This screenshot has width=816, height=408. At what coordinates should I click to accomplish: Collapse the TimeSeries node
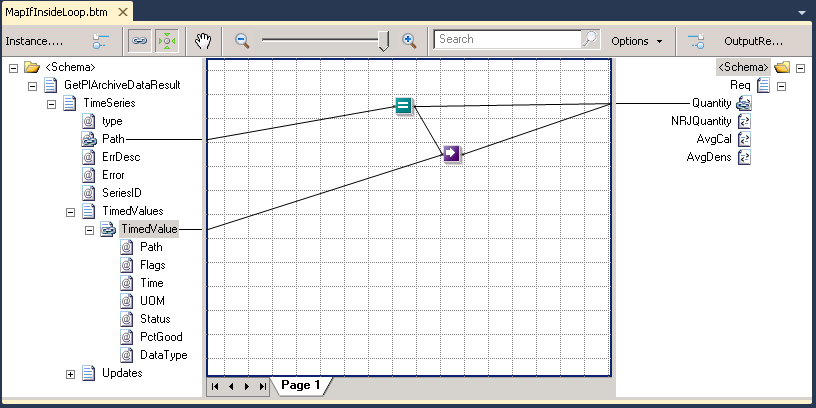[x=52, y=103]
